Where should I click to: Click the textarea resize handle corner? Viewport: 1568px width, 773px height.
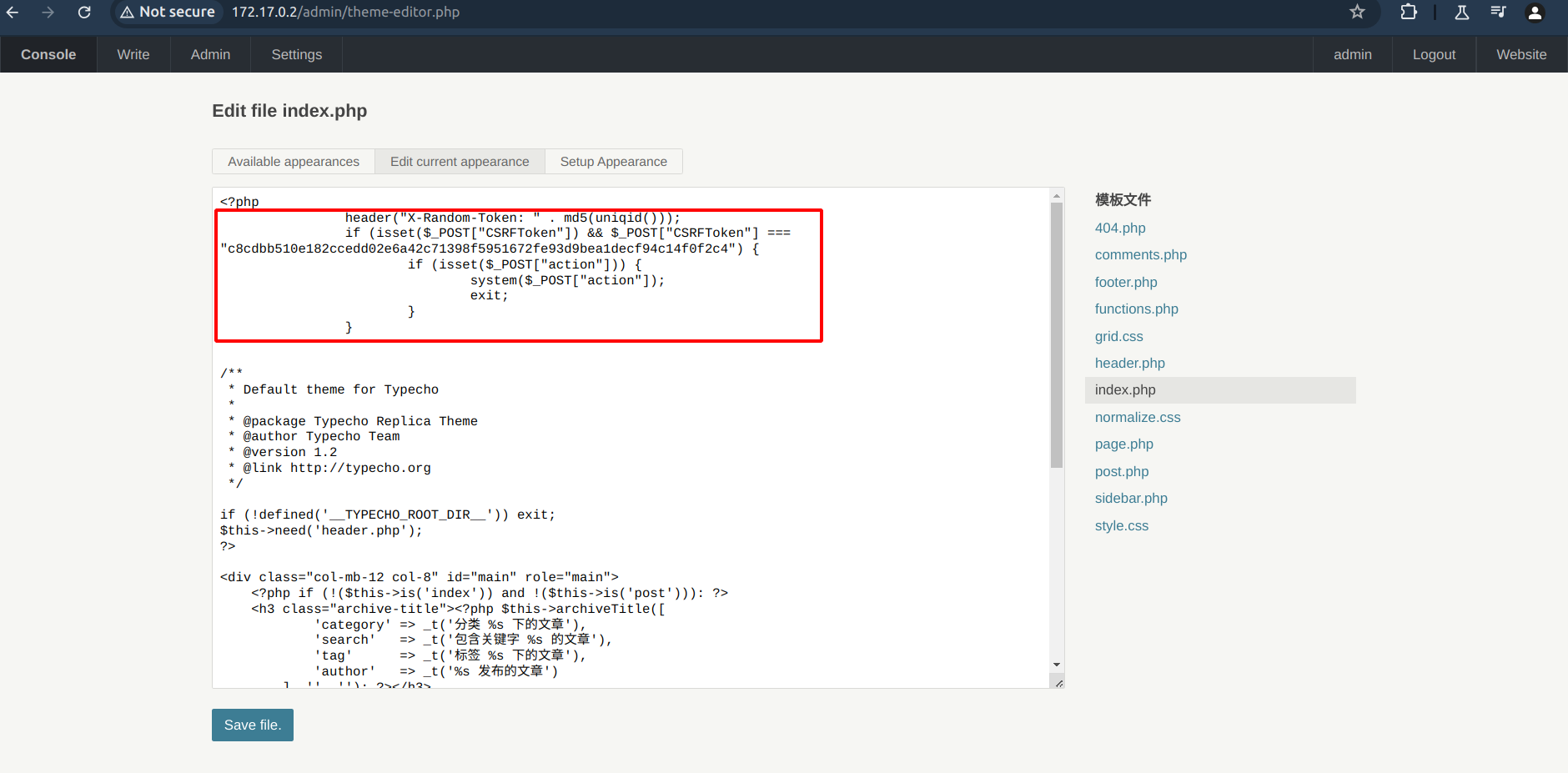coord(1058,682)
